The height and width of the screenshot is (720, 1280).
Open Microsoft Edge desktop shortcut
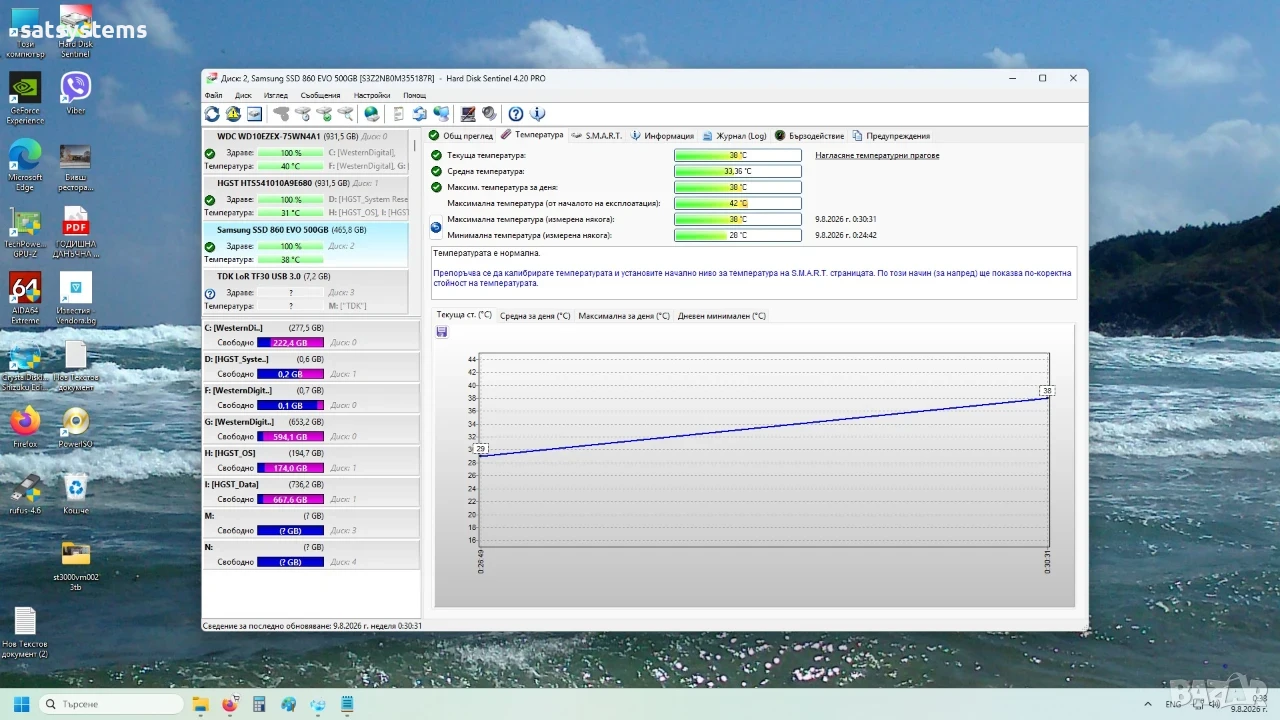point(25,165)
